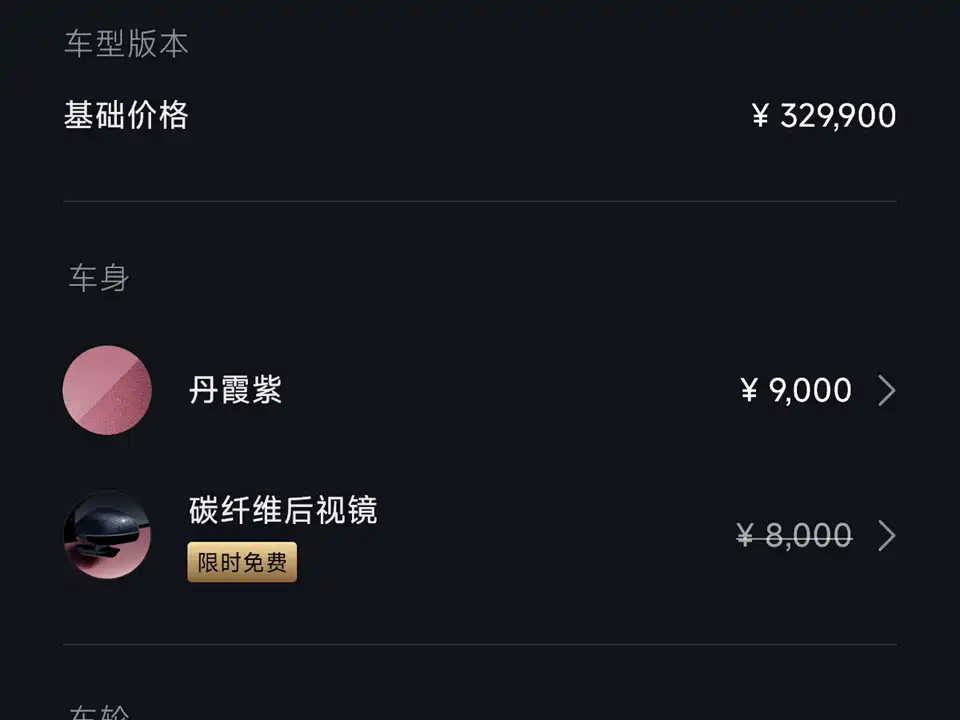Image resolution: width=960 pixels, height=720 pixels.
Task: Open the partially visible 车轮 section
Action: click(98, 712)
